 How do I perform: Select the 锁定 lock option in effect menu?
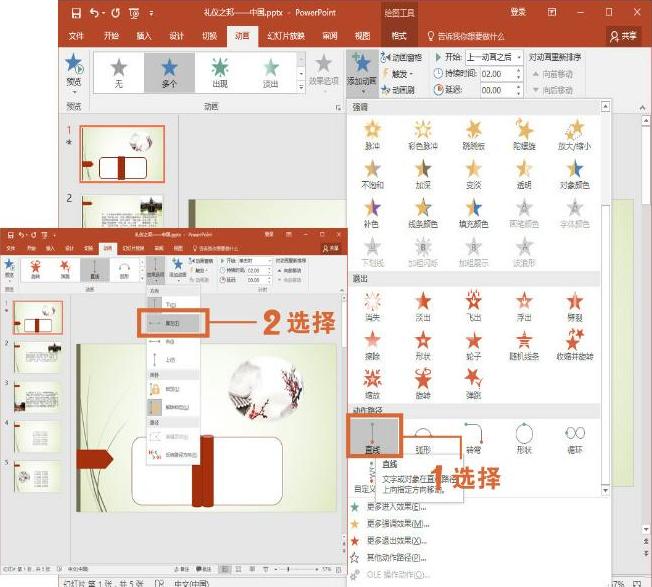coord(173,390)
